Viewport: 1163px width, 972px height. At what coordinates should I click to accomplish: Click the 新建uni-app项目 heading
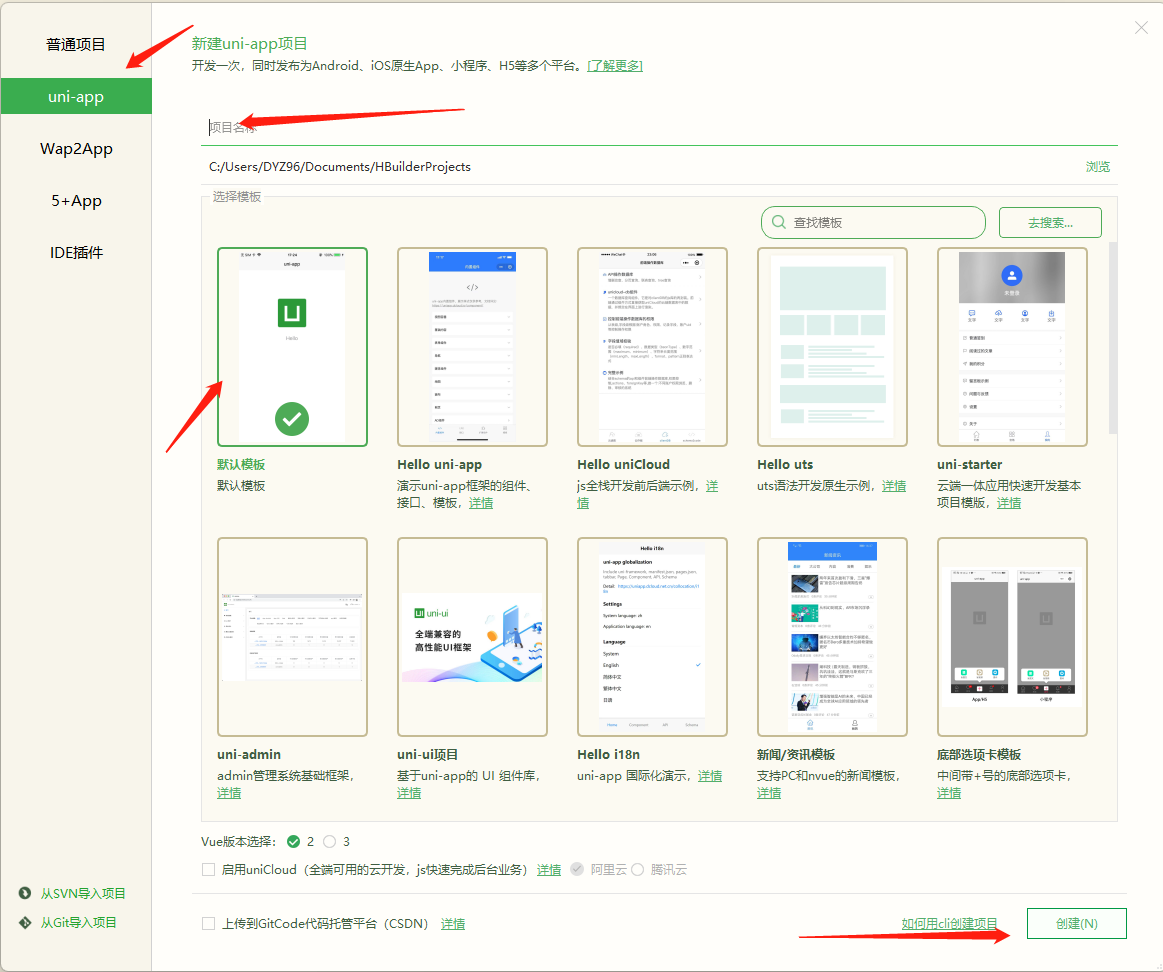click(249, 44)
